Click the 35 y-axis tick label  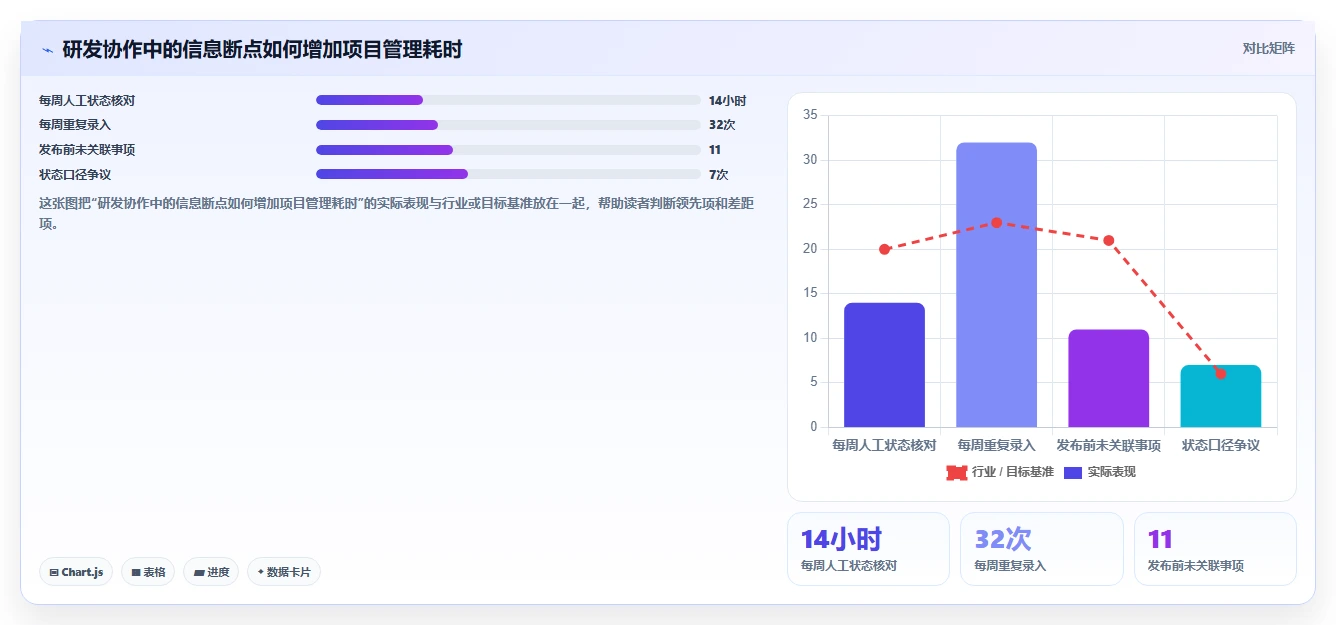810,116
